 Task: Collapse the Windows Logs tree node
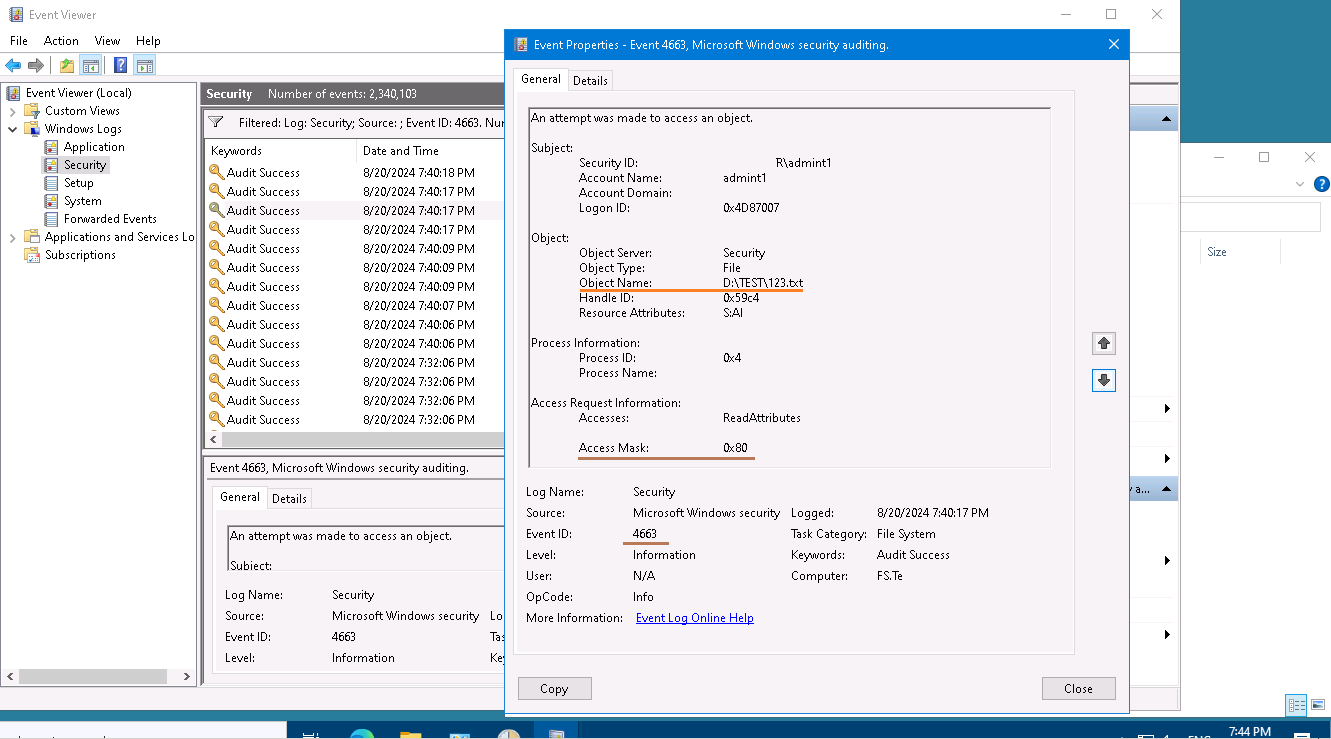[x=13, y=129]
